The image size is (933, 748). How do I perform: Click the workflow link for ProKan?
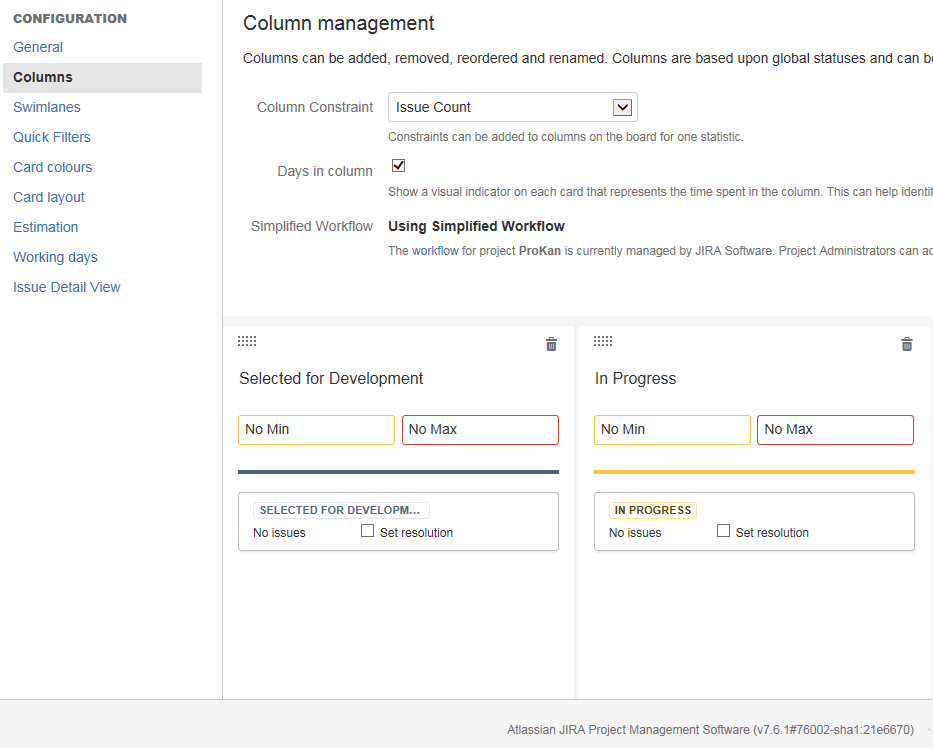tap(435, 251)
